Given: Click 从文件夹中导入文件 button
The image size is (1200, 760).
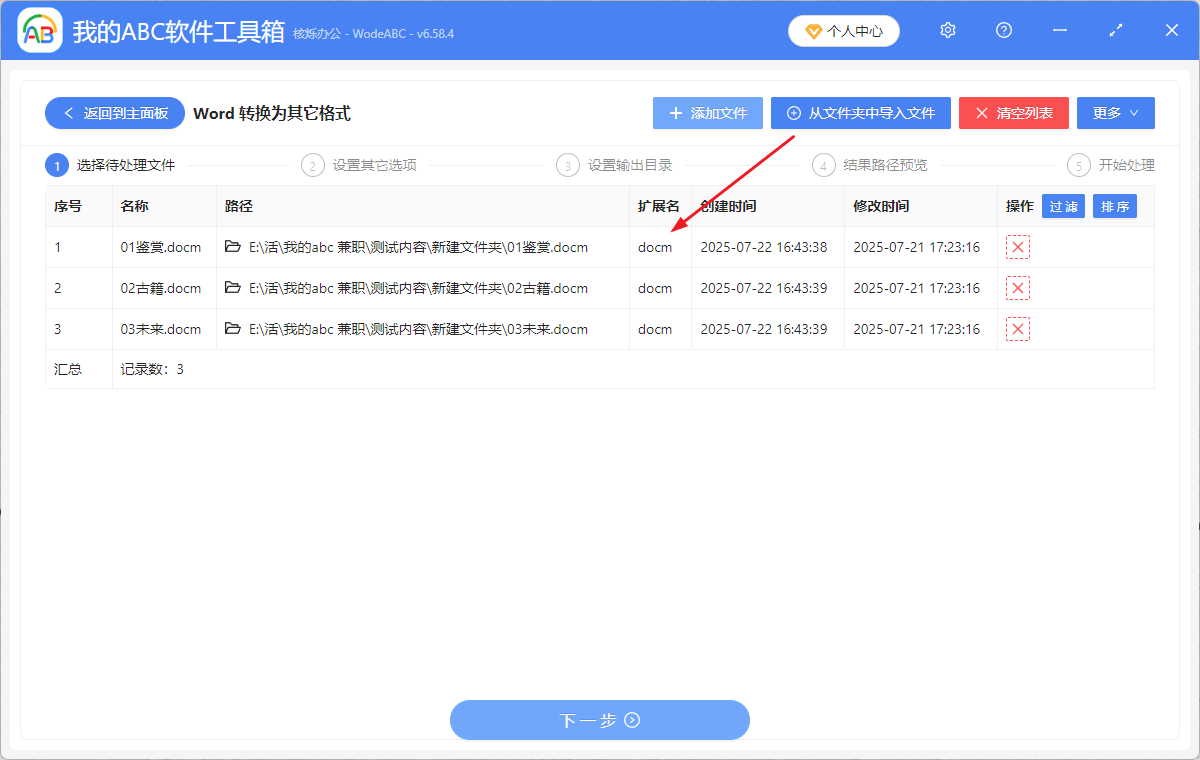Looking at the screenshot, I should (x=860, y=113).
